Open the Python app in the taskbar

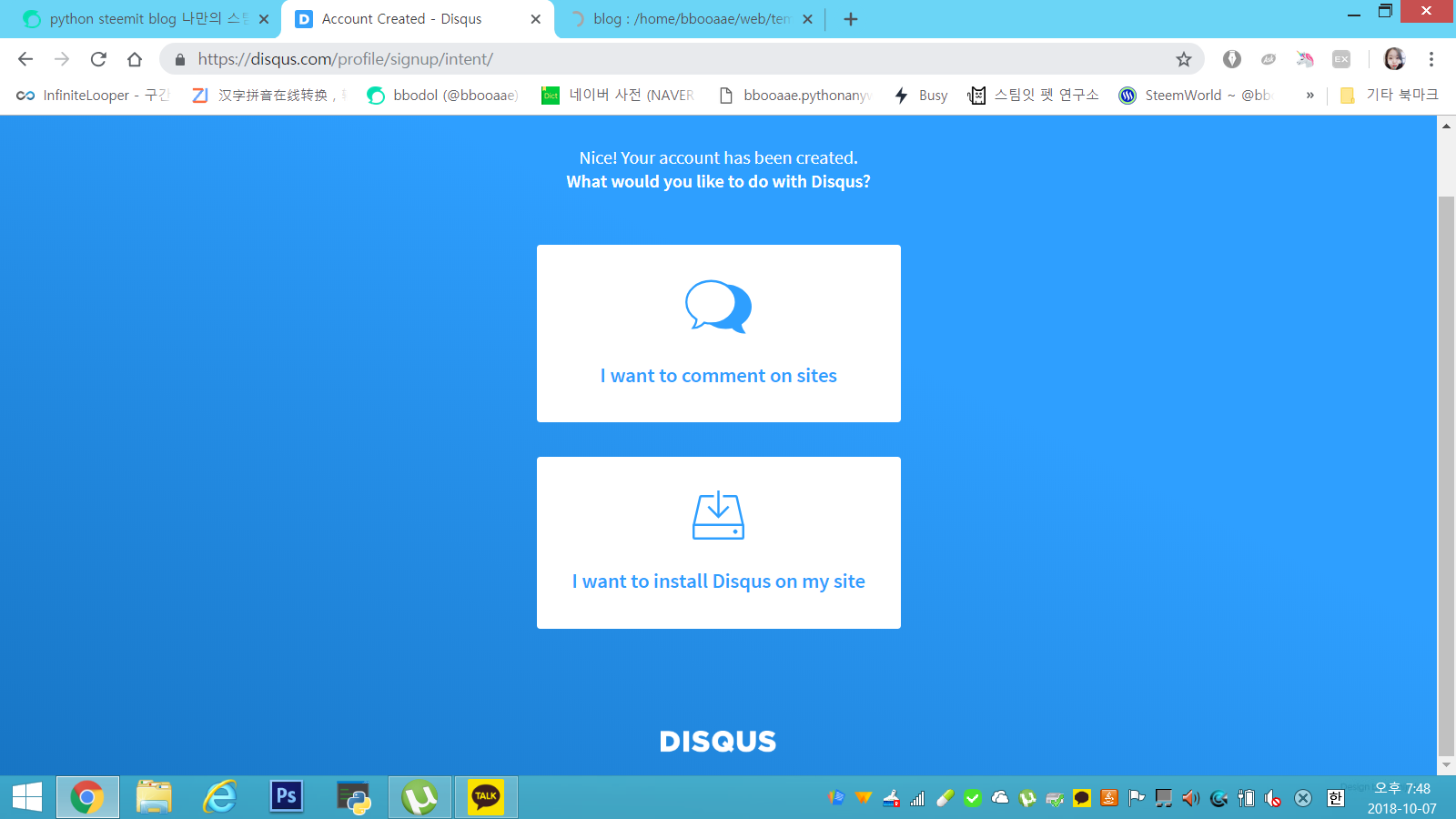(353, 797)
